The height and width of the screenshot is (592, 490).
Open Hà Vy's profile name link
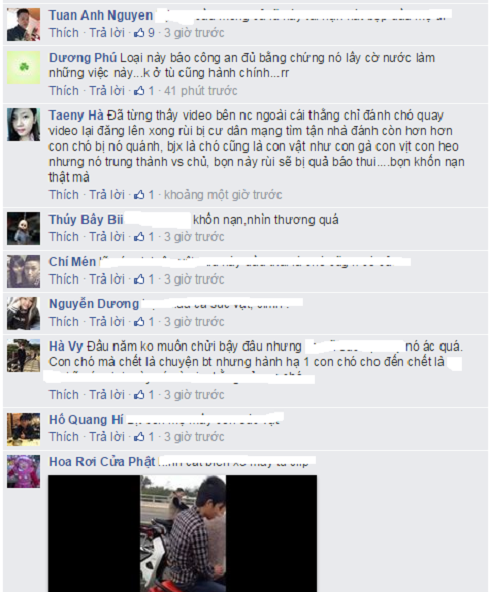pyautogui.click(x=66, y=347)
